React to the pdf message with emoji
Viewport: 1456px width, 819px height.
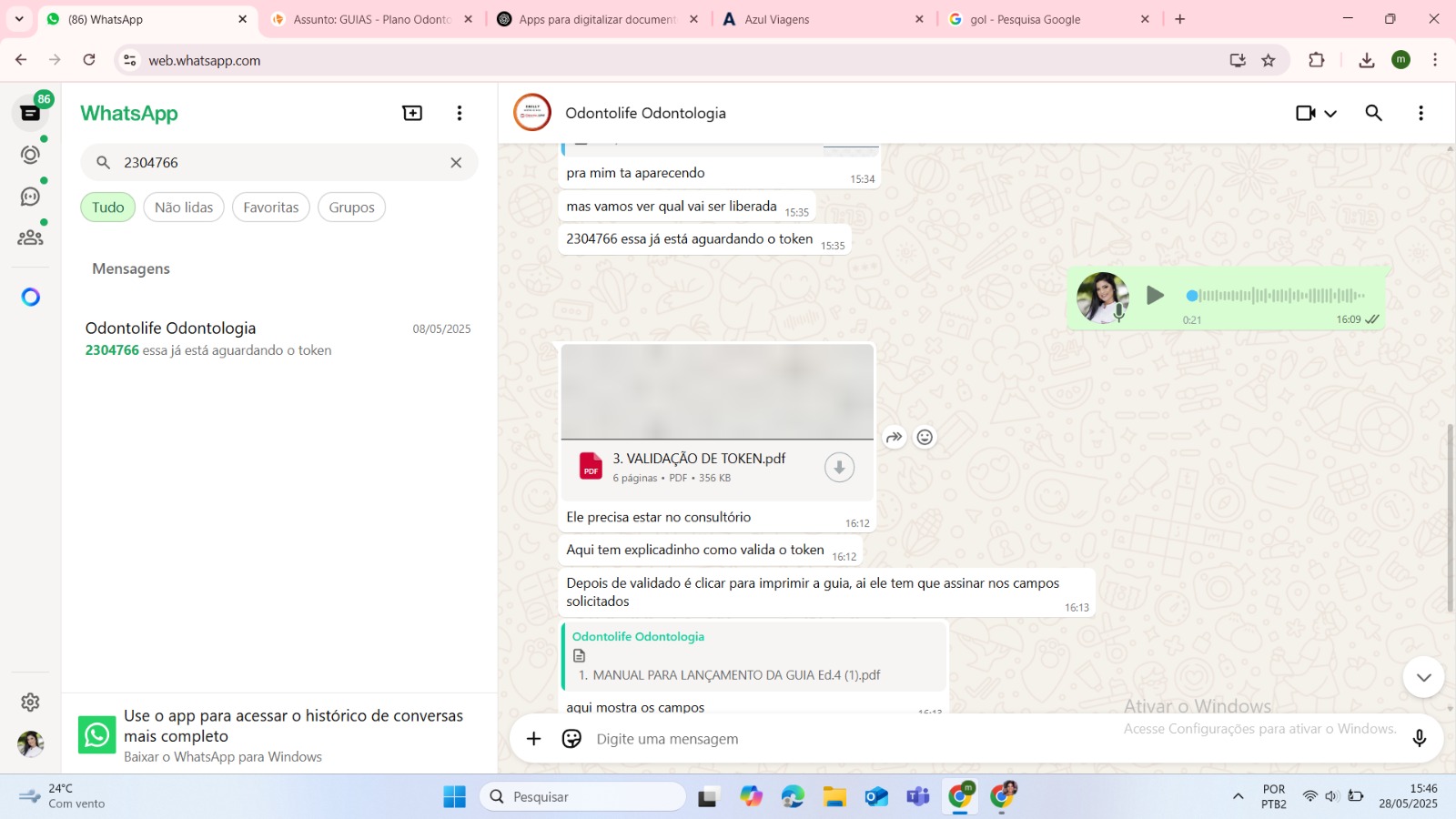tap(925, 438)
